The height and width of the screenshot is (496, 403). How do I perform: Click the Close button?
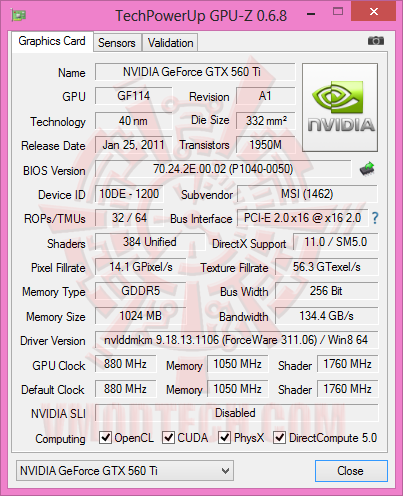click(351, 471)
